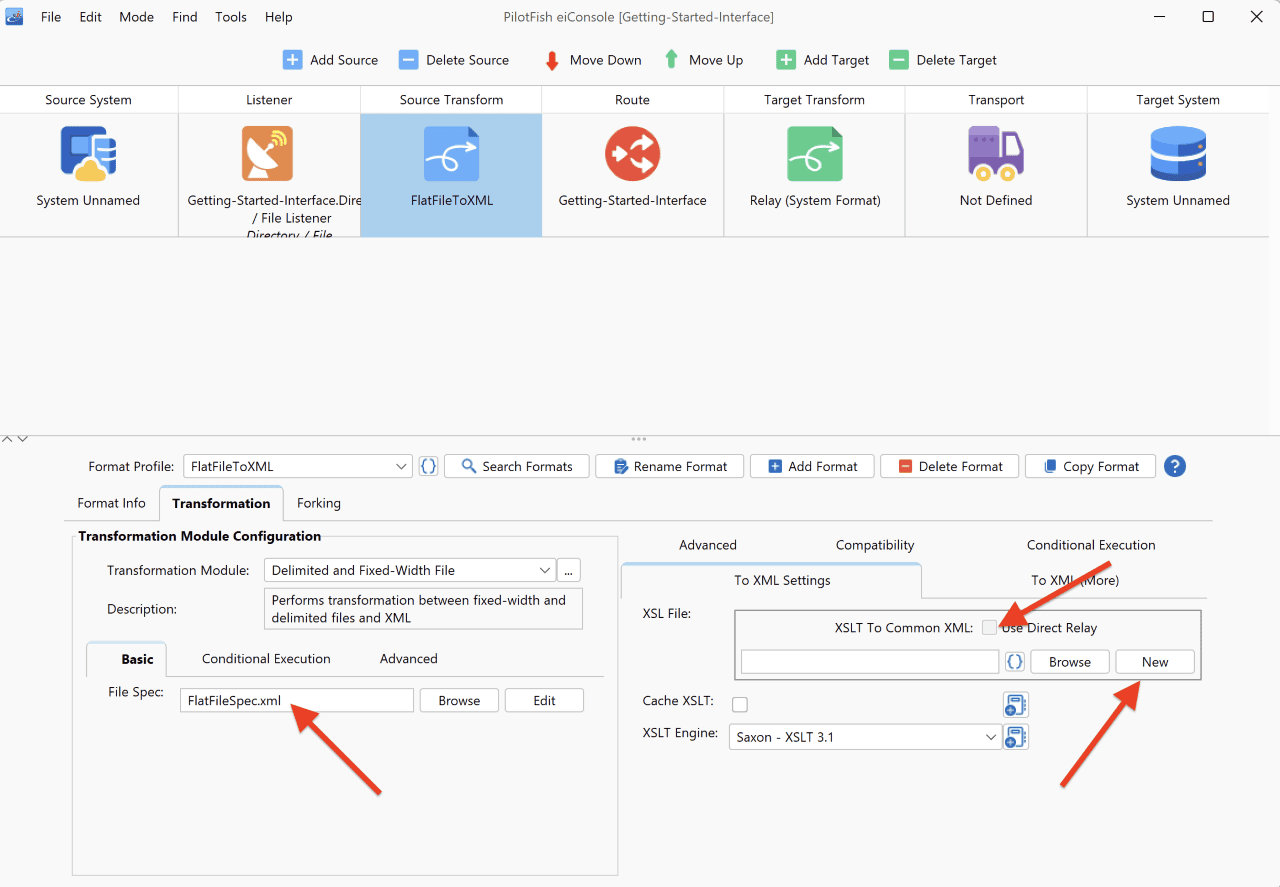Image resolution: width=1280 pixels, height=887 pixels.
Task: Switch to the Format Info tab
Action: [x=112, y=503]
